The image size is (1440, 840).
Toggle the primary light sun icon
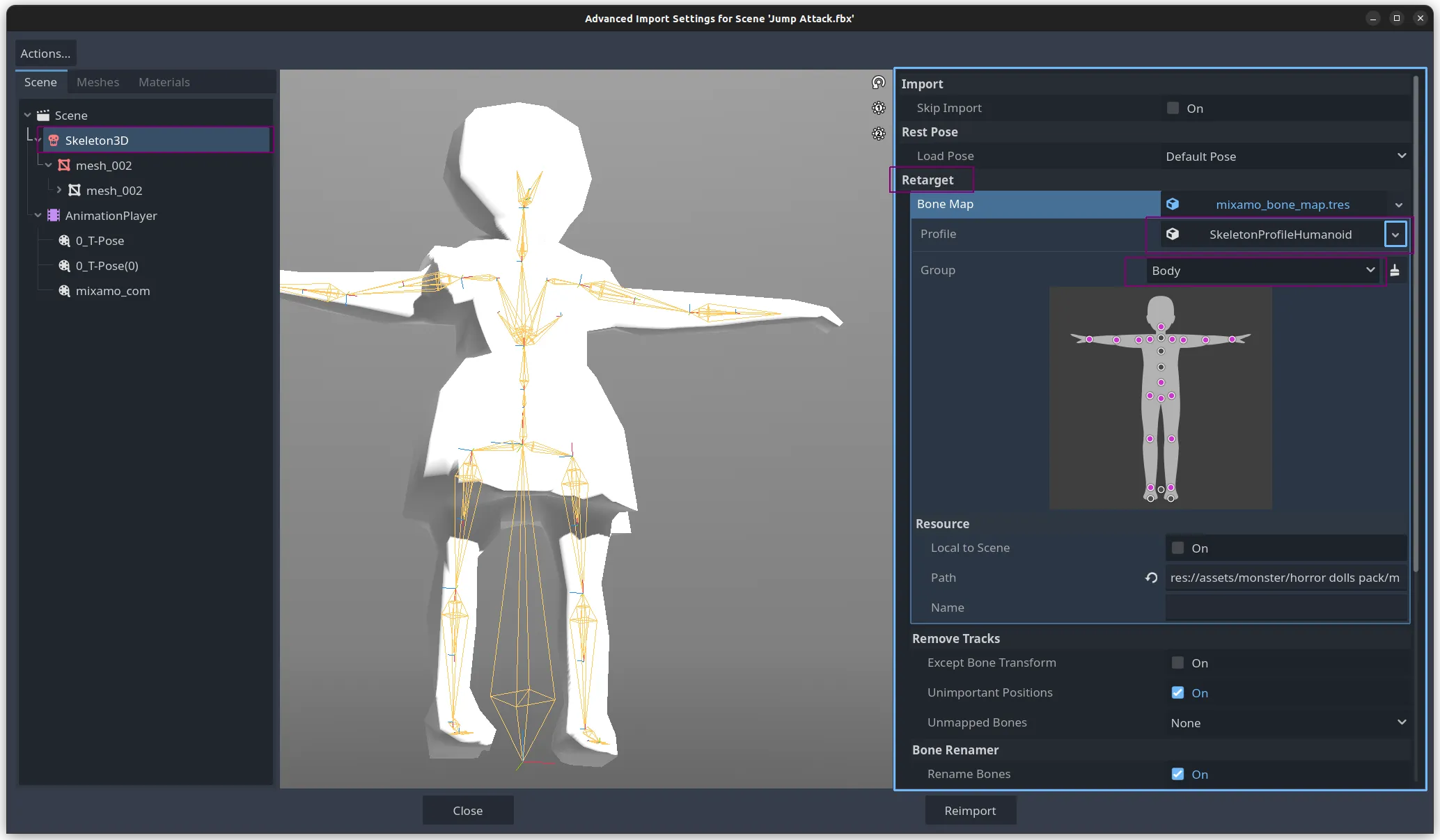[879, 108]
